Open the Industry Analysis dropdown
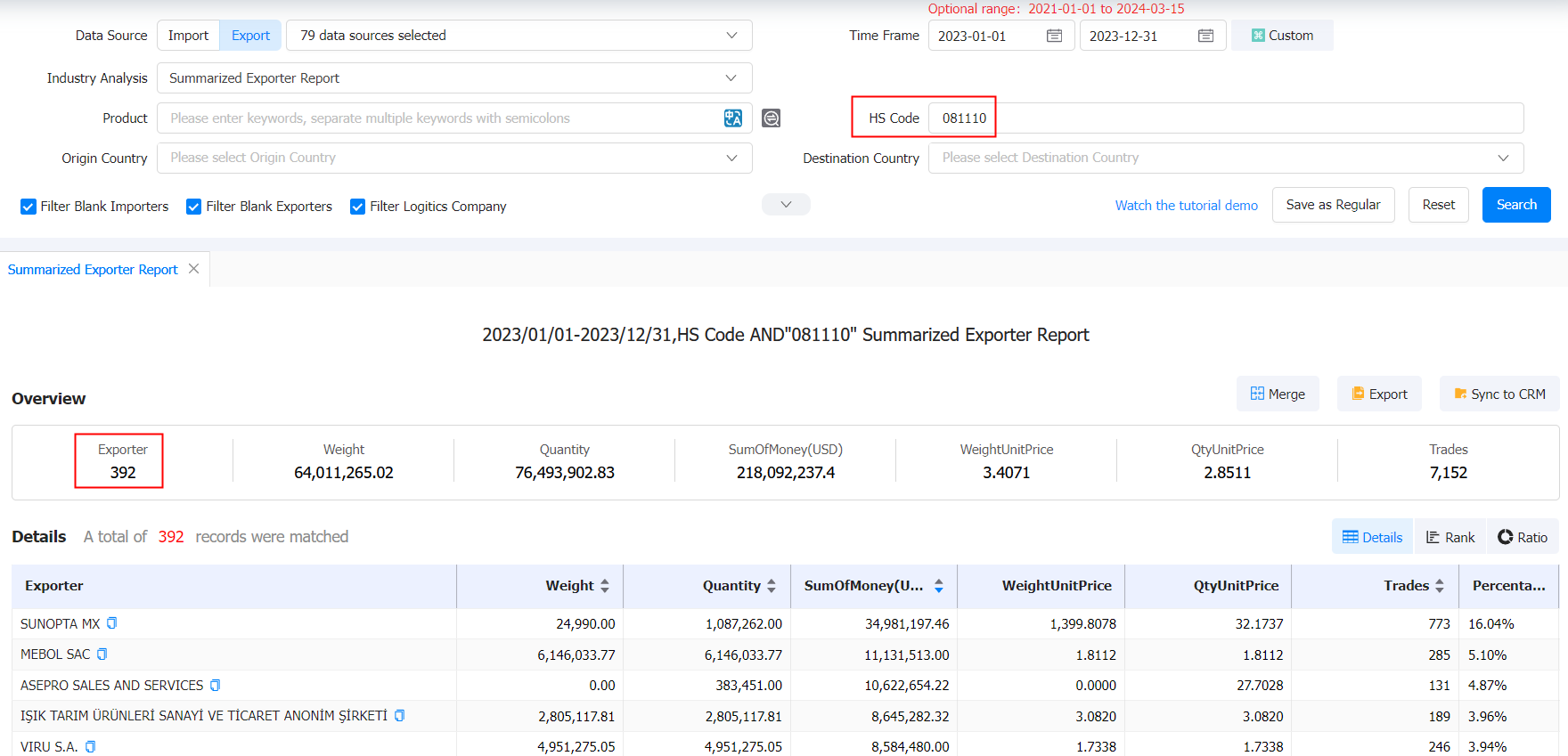The image size is (1568, 756). click(x=454, y=78)
